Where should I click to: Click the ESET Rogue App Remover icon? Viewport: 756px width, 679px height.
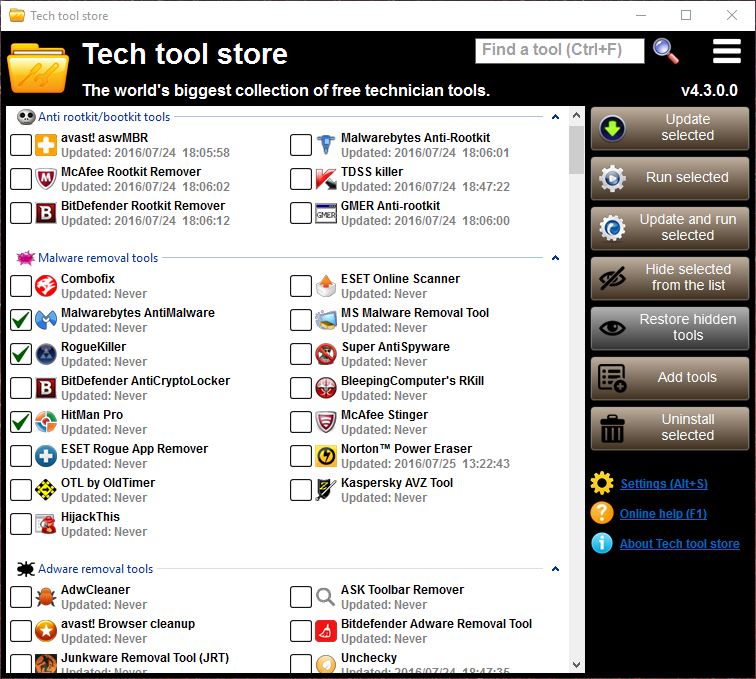click(x=46, y=456)
